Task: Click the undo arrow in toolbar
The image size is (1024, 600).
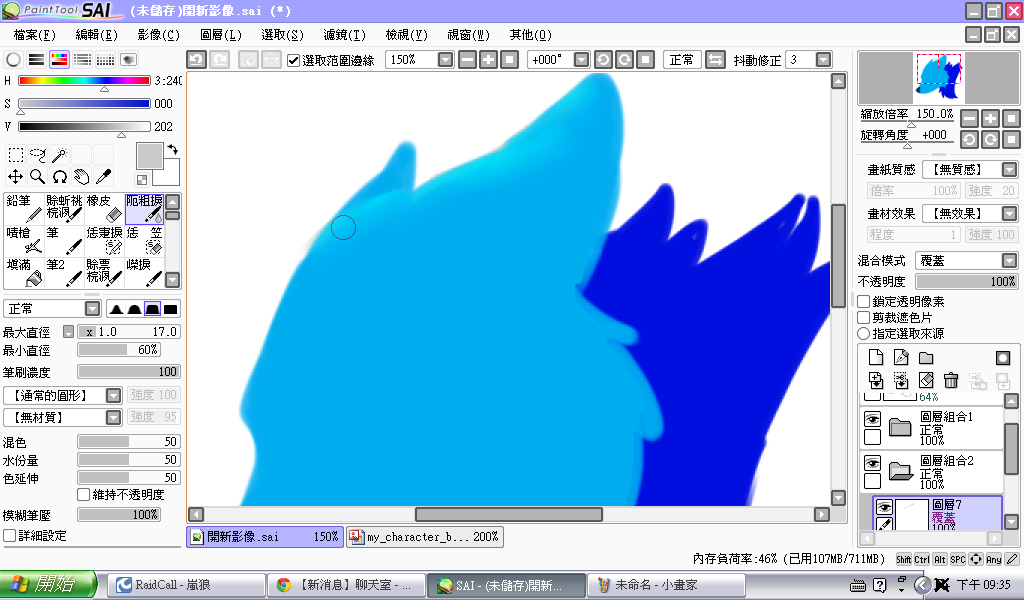Action: coord(197,59)
